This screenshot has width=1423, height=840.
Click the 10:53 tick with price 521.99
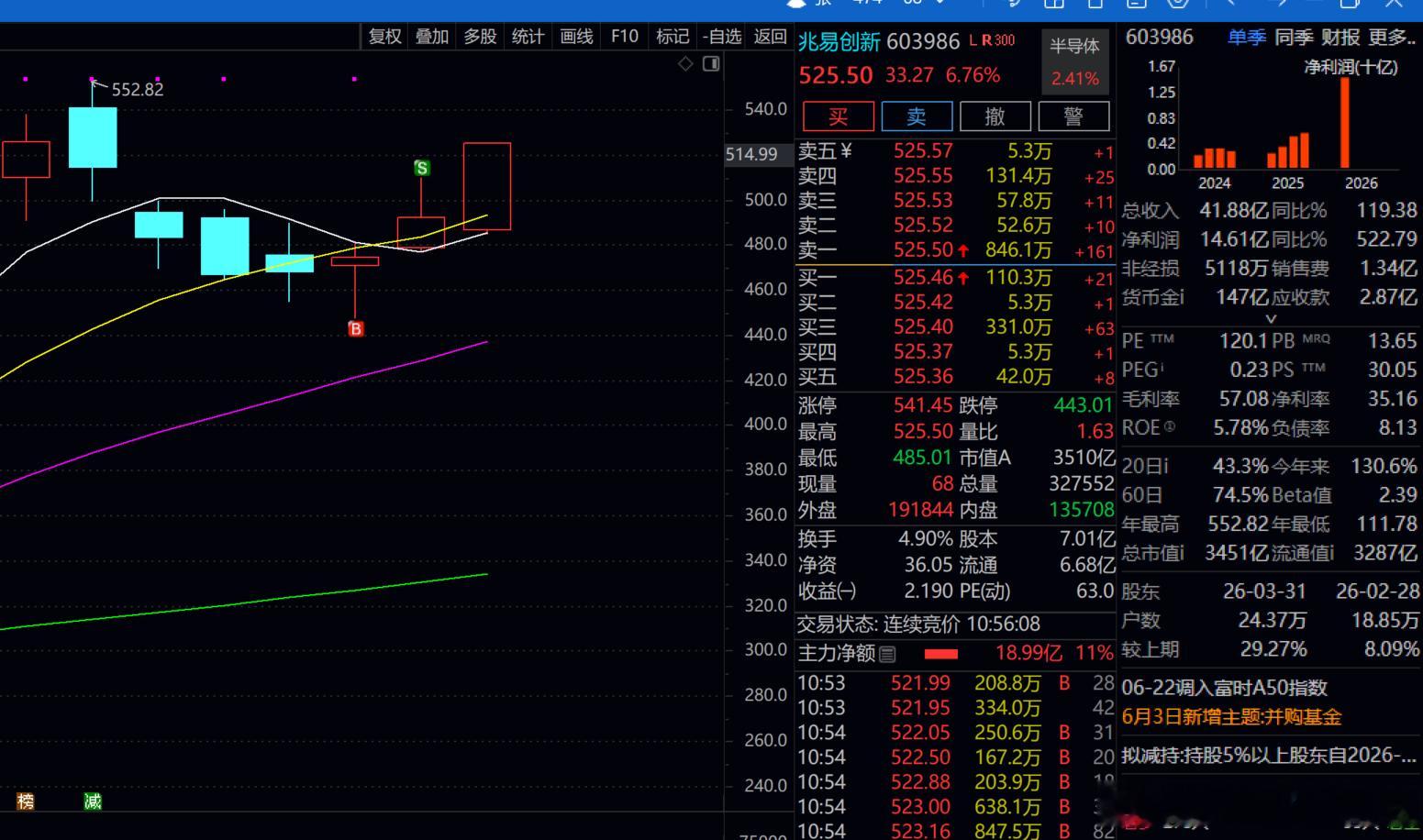pos(954,683)
